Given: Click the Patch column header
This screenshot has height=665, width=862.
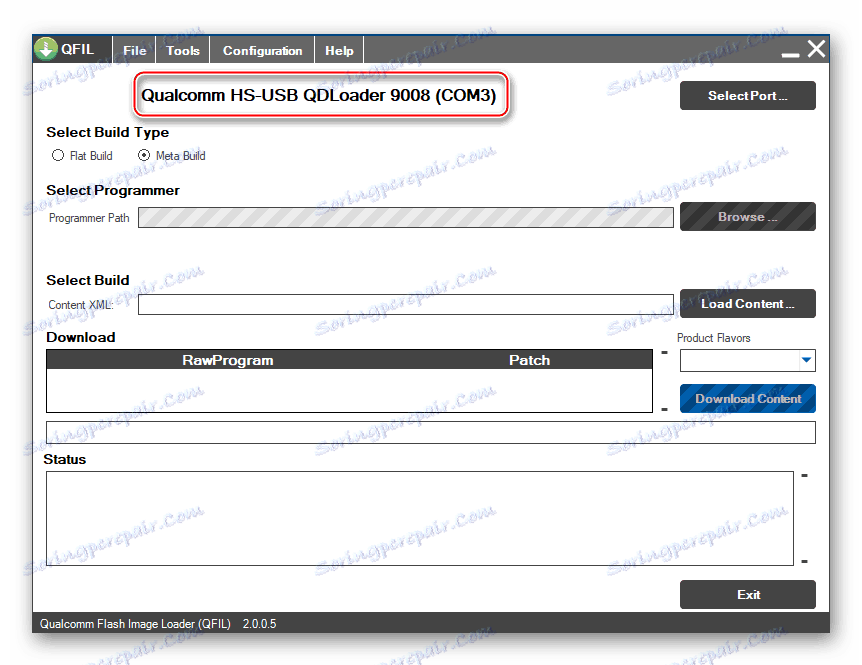Looking at the screenshot, I should click(529, 360).
